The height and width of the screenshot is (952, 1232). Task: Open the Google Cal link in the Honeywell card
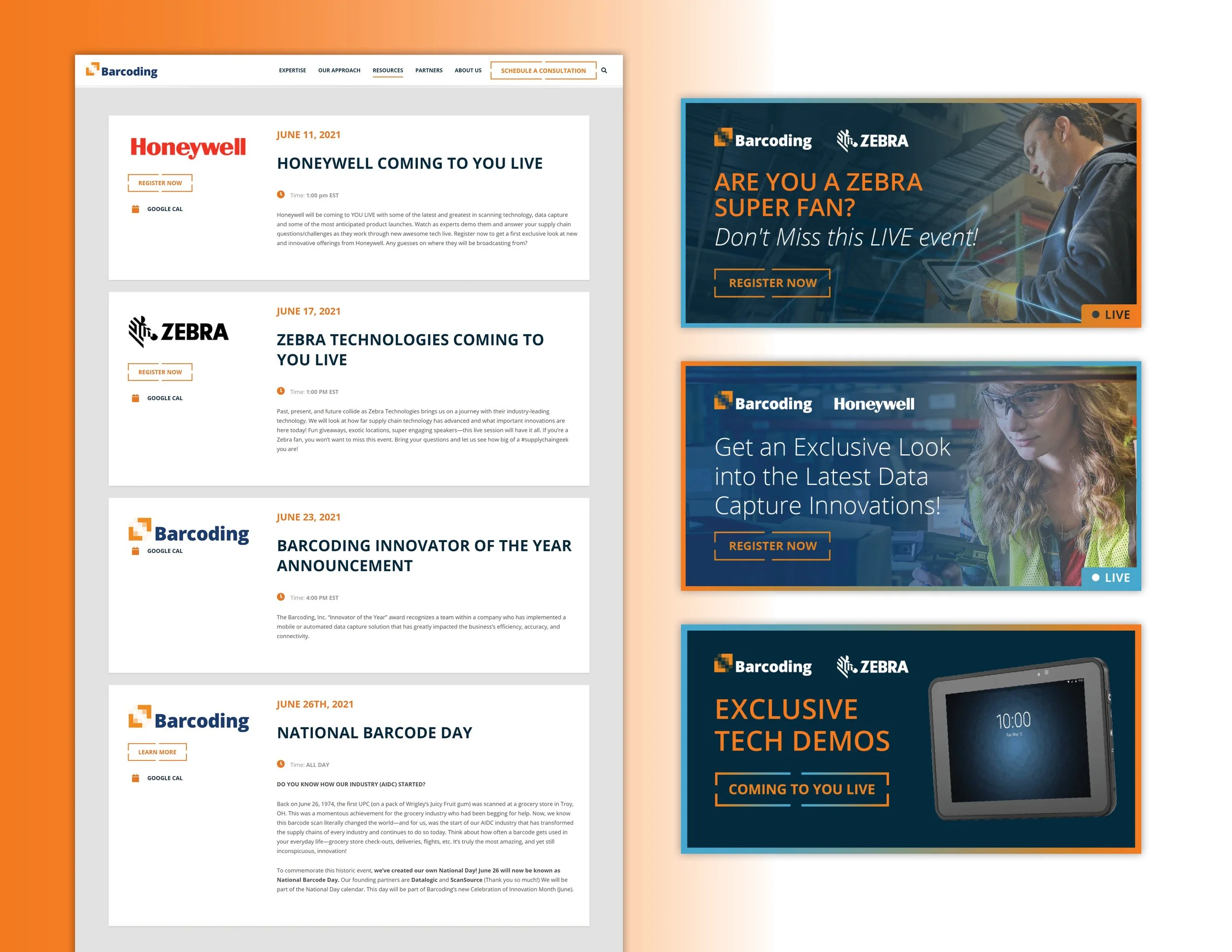165,209
